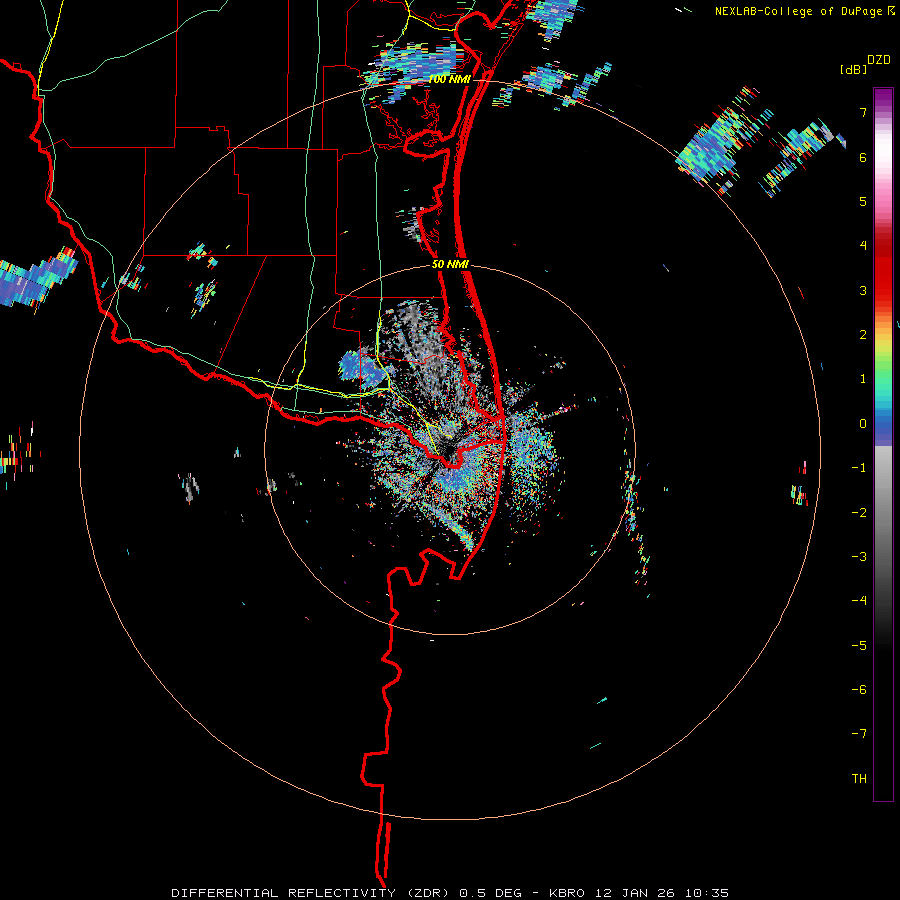
Task: Click the -6 dB tick label
Action: click(x=859, y=690)
